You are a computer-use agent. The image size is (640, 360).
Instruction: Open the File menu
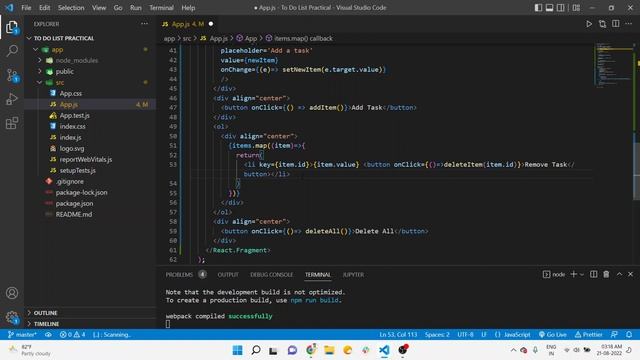click(x=26, y=8)
